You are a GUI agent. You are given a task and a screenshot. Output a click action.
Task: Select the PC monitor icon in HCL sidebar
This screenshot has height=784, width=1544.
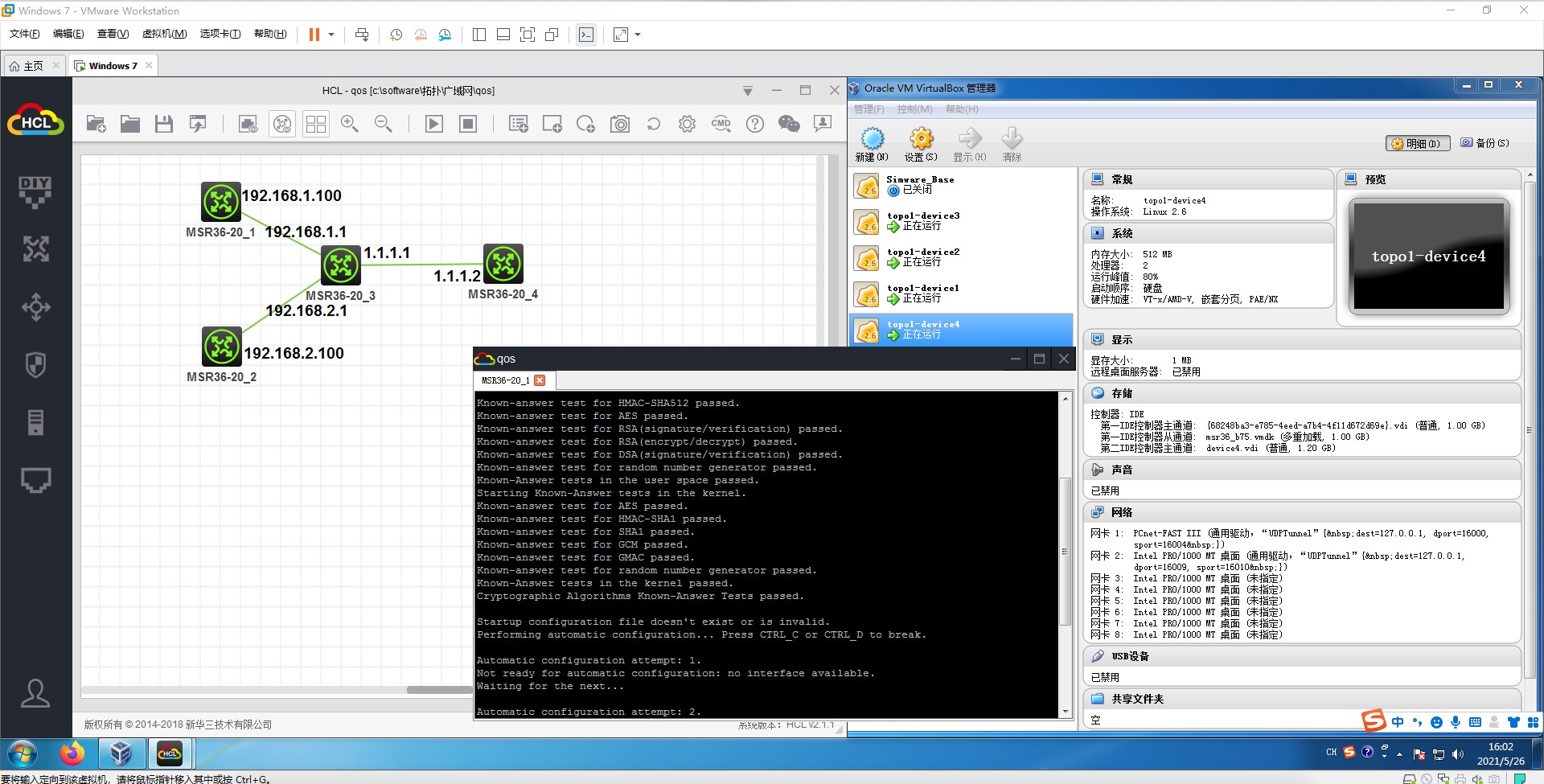tap(35, 480)
